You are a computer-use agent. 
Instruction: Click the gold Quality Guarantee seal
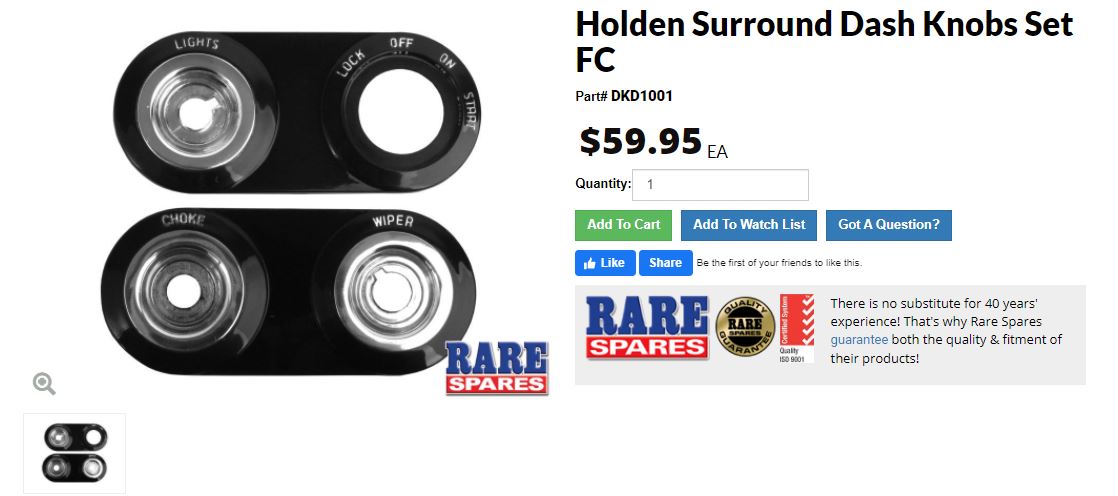click(x=745, y=328)
